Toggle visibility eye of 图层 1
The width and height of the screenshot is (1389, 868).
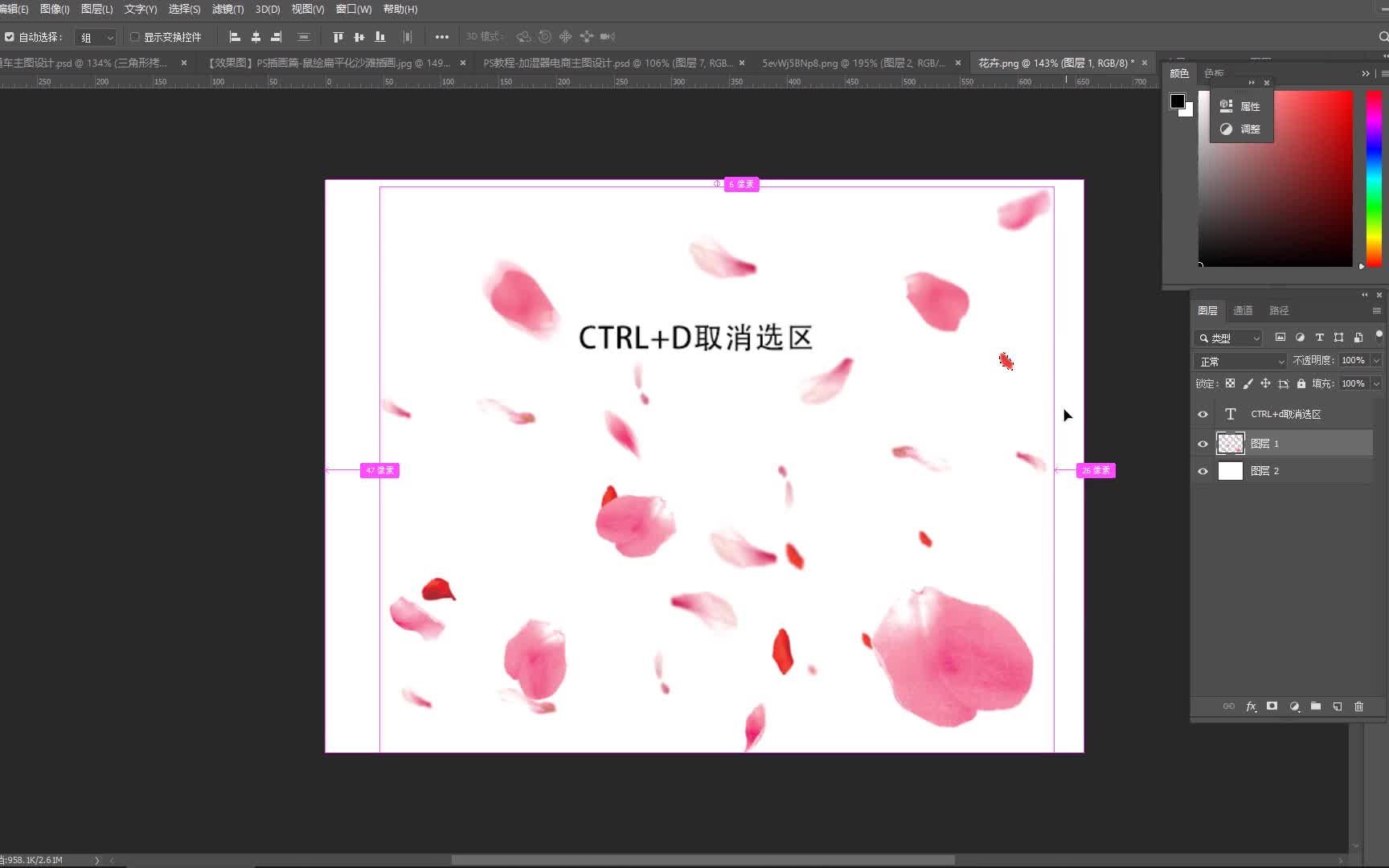[1203, 444]
